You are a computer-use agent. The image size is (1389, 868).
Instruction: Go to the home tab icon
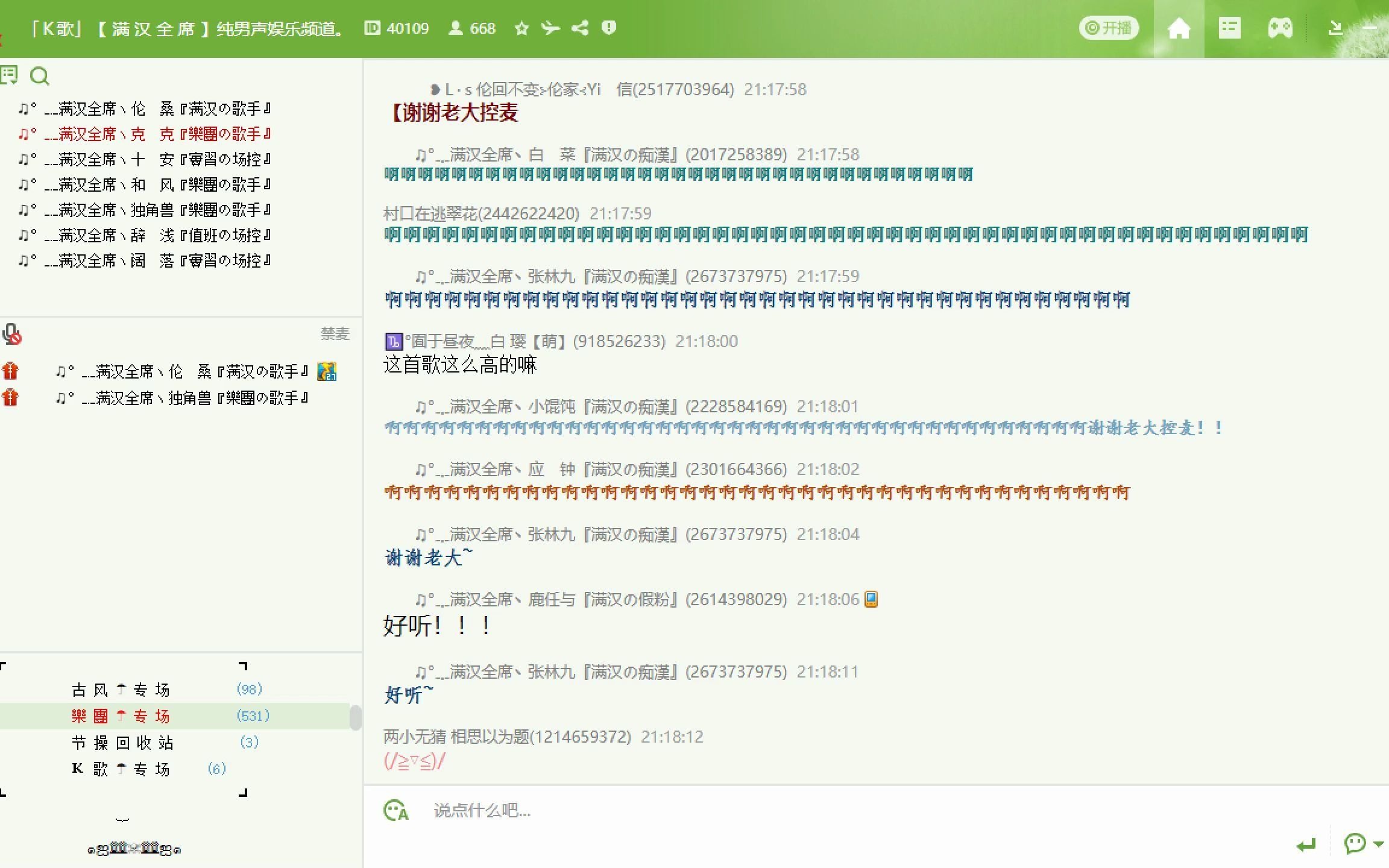click(x=1179, y=28)
